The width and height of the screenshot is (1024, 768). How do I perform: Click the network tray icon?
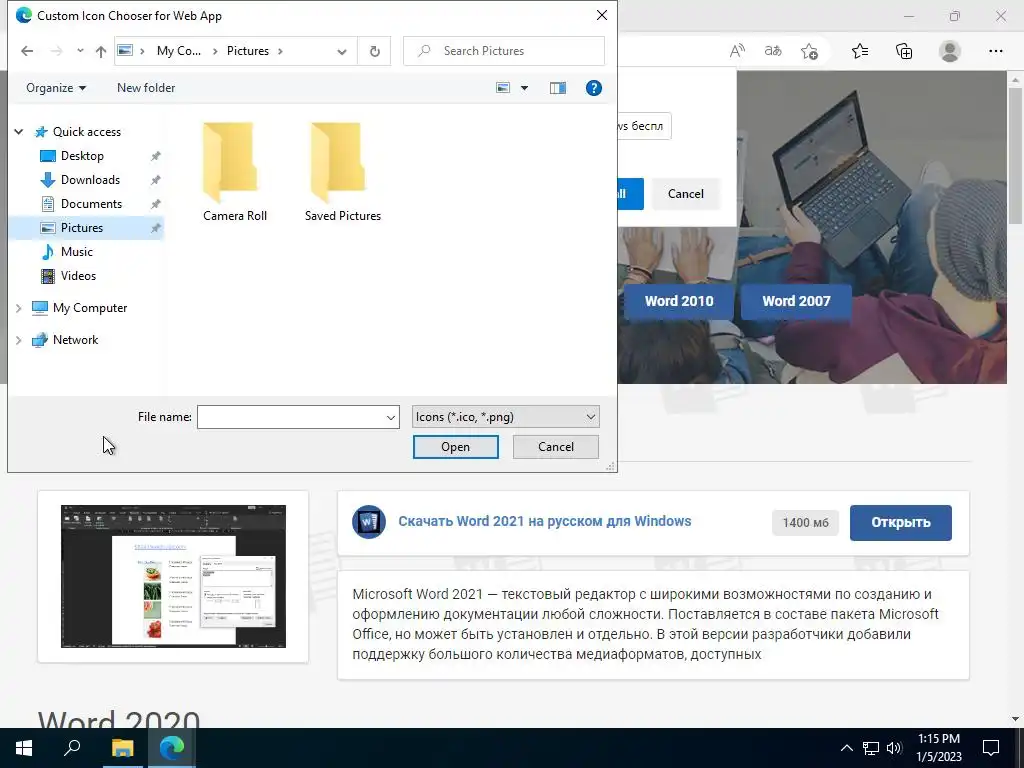871,748
